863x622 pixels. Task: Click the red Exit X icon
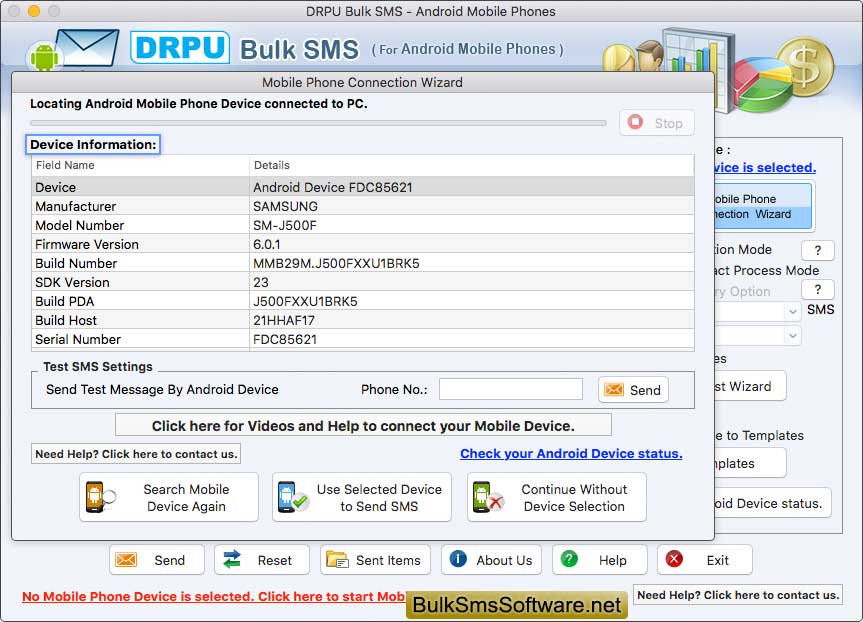[674, 559]
